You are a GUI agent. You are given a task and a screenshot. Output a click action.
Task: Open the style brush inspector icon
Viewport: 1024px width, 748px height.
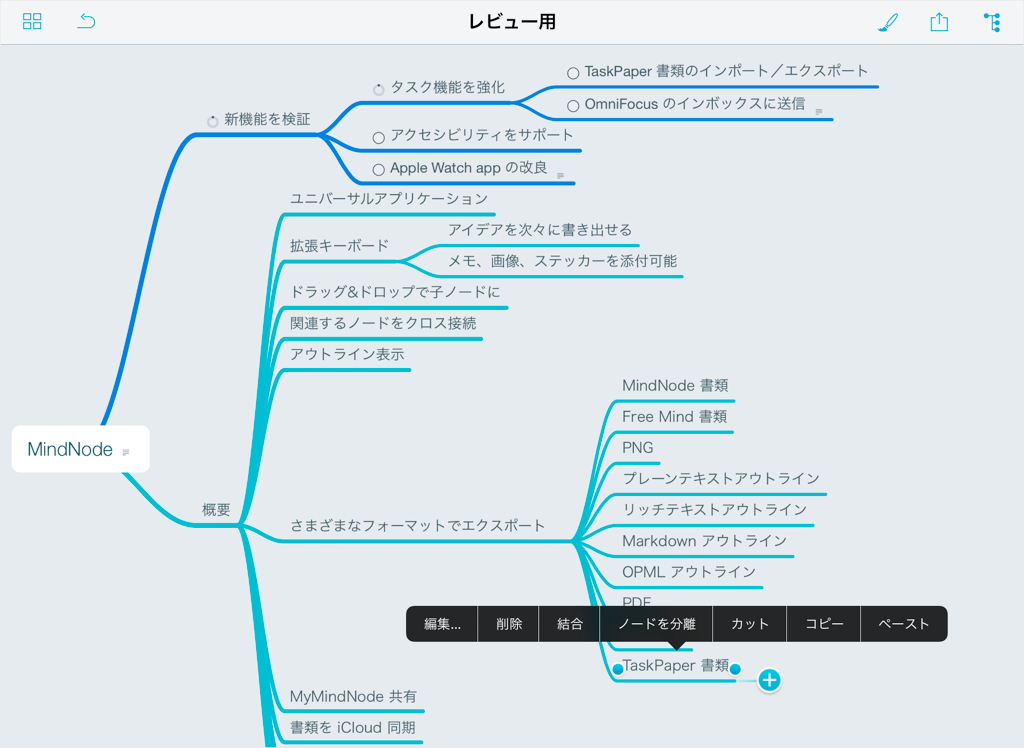click(x=887, y=22)
